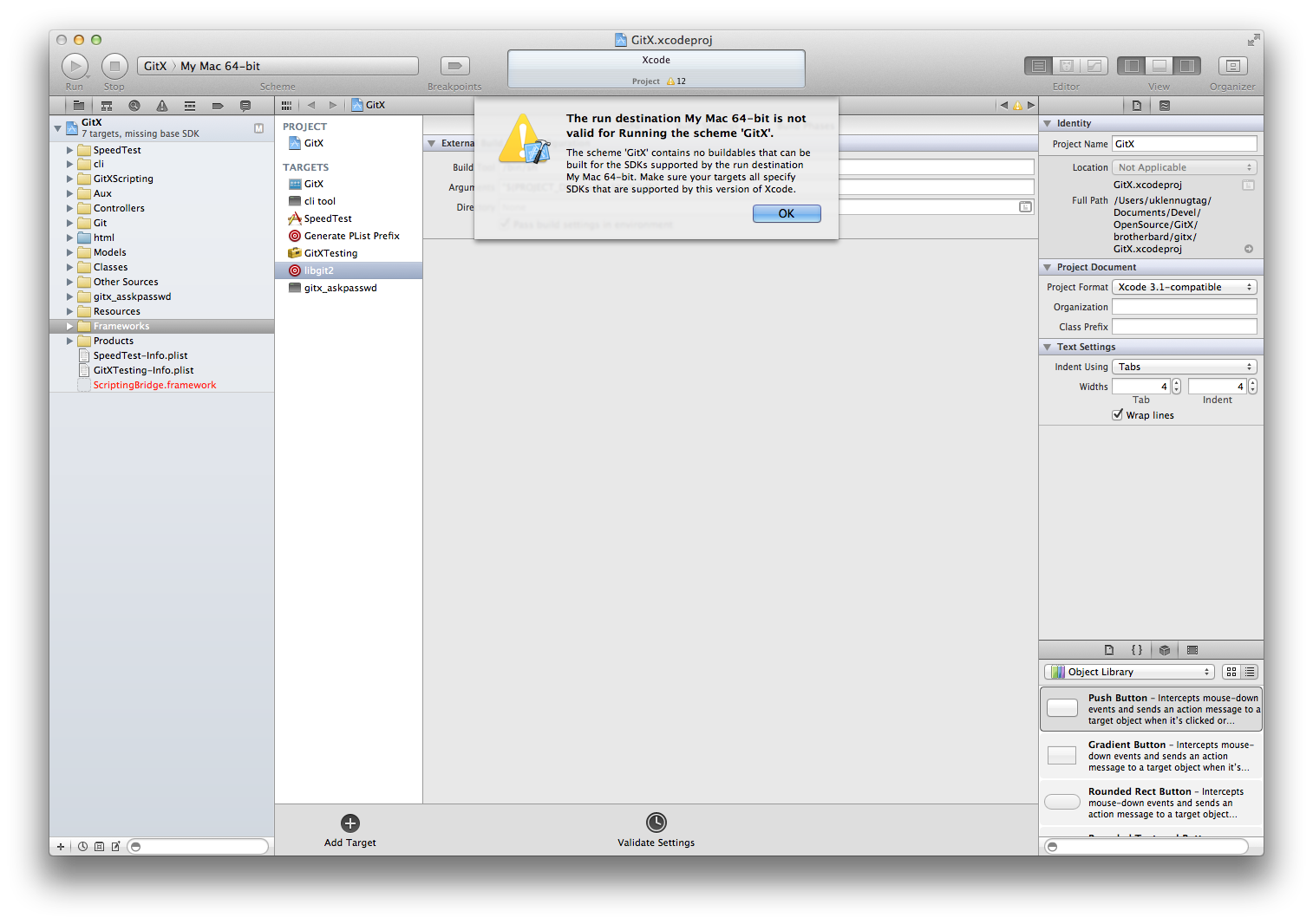
Task: Open the Organizer window
Action: (x=1232, y=66)
